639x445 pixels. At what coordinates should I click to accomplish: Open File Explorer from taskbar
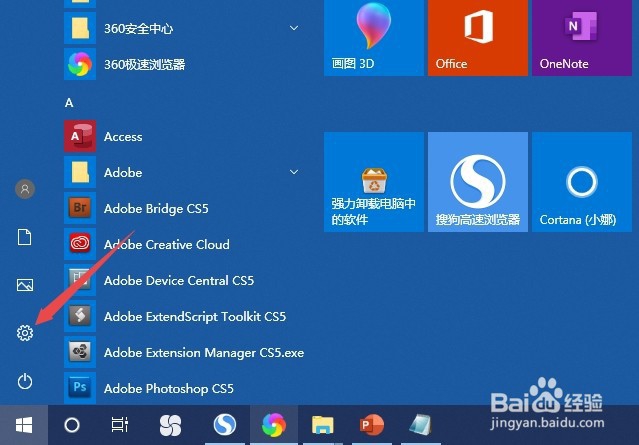pyautogui.click(x=323, y=425)
